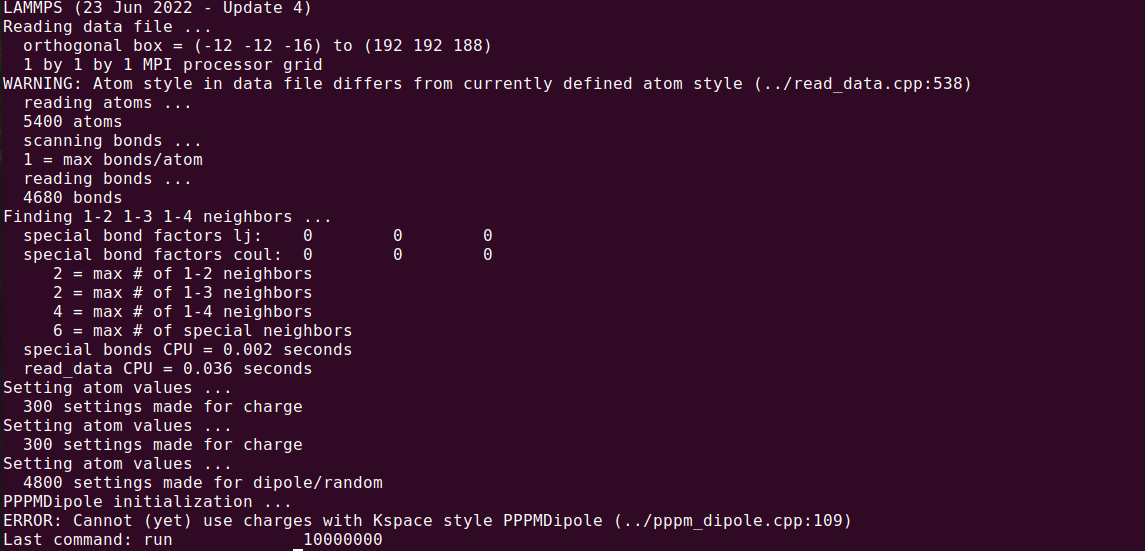
Task: Click the "PPPMDipole initialization ..." line
Action: [147, 502]
